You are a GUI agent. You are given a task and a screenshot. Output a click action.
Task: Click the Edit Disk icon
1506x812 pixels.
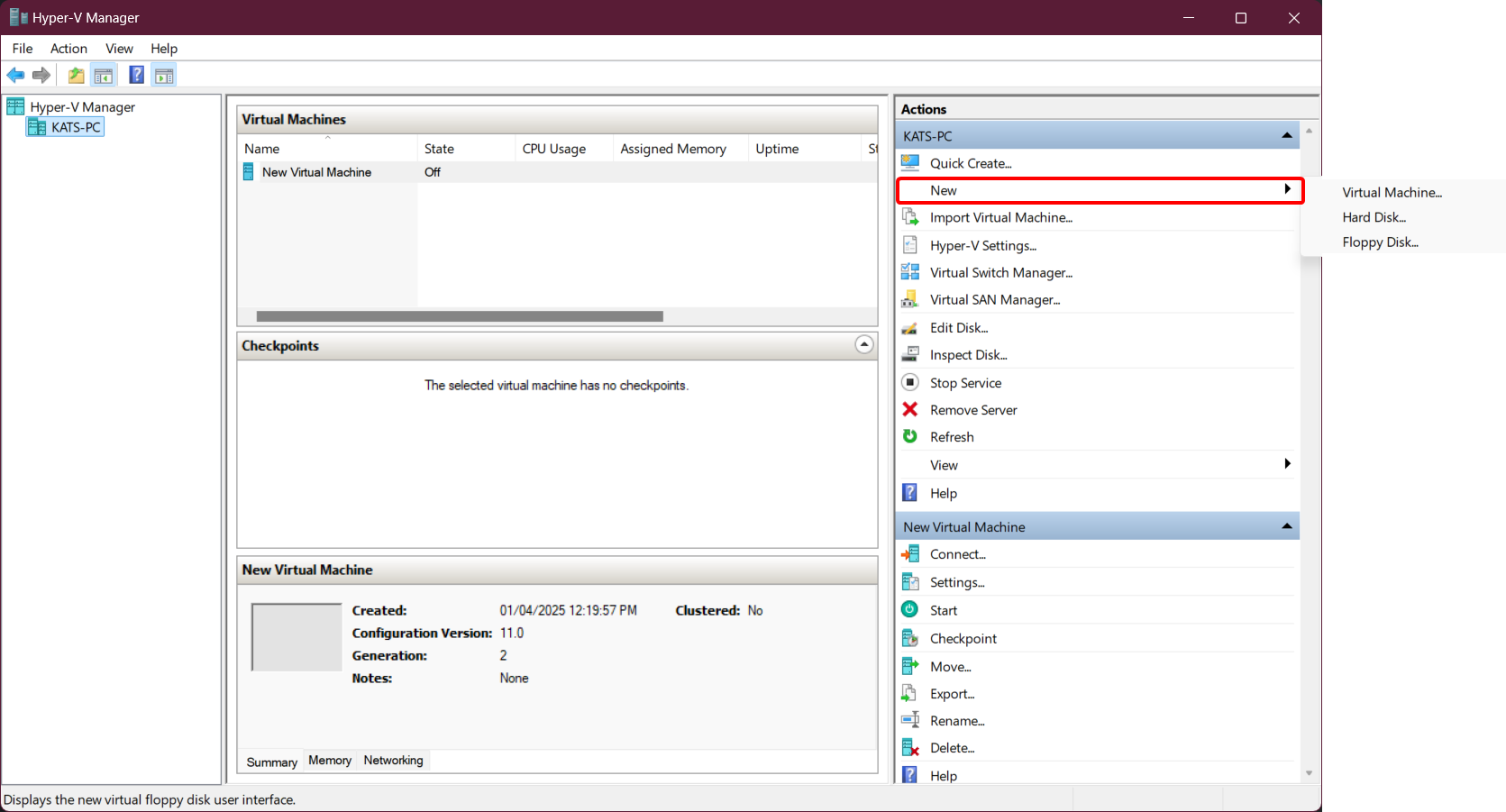[x=910, y=327]
